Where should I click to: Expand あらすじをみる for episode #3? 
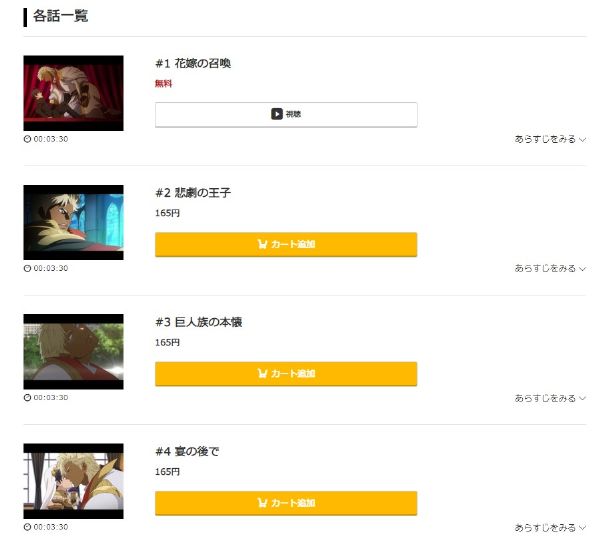pos(550,398)
